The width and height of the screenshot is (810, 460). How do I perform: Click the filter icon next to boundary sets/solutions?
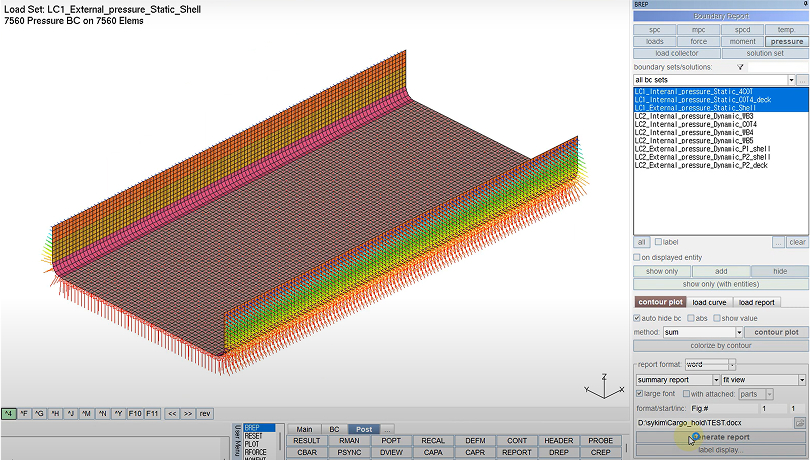739,67
